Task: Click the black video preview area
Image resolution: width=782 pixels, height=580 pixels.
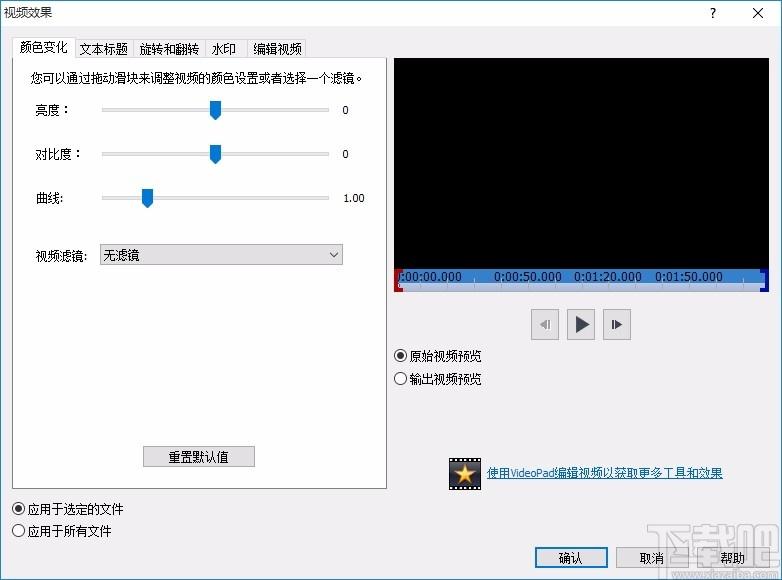Action: click(x=581, y=164)
